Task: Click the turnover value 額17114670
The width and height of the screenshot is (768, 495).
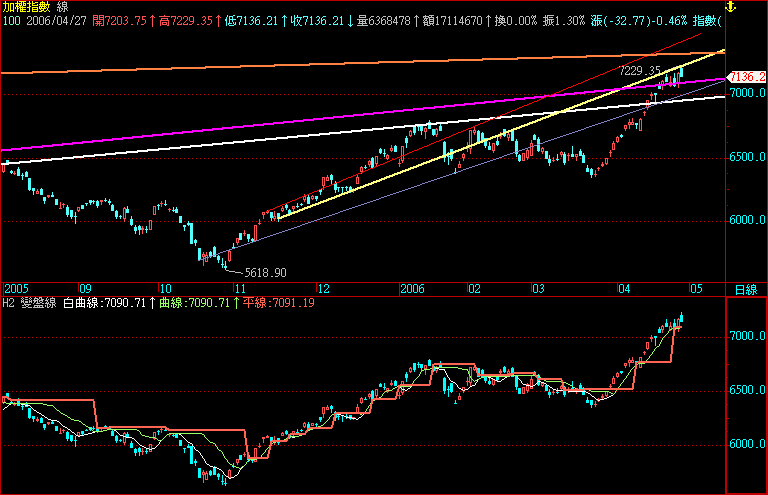Action: coord(452,21)
